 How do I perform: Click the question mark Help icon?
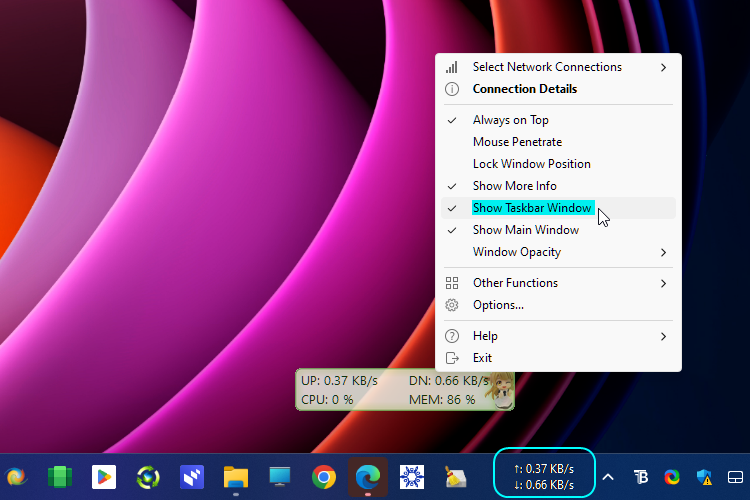click(452, 336)
